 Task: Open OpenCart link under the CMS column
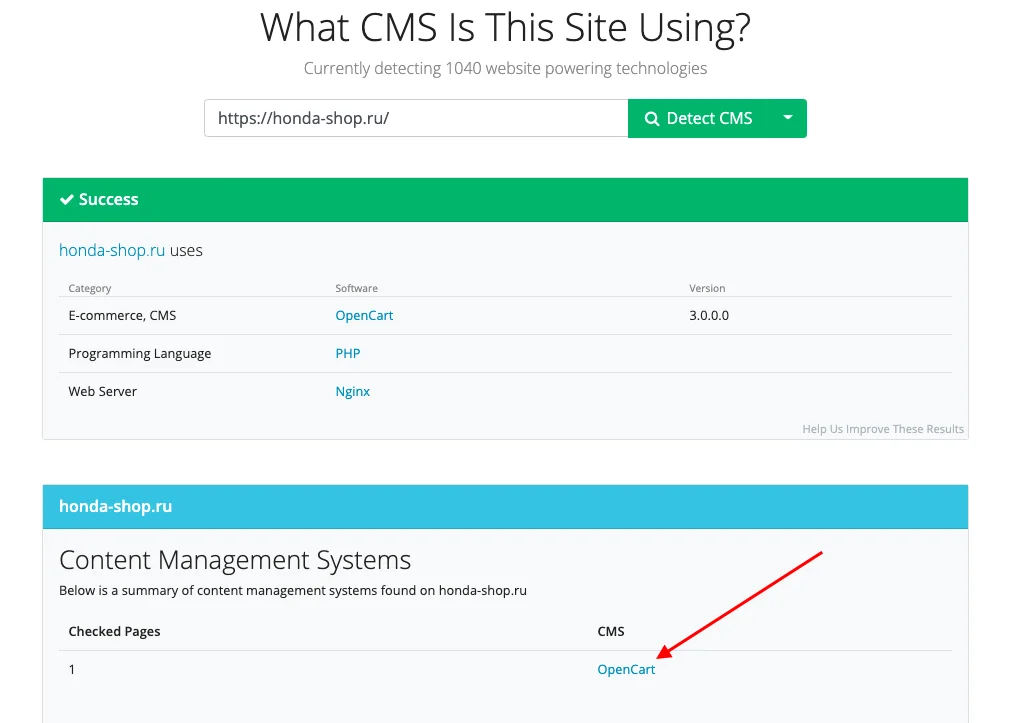point(626,669)
